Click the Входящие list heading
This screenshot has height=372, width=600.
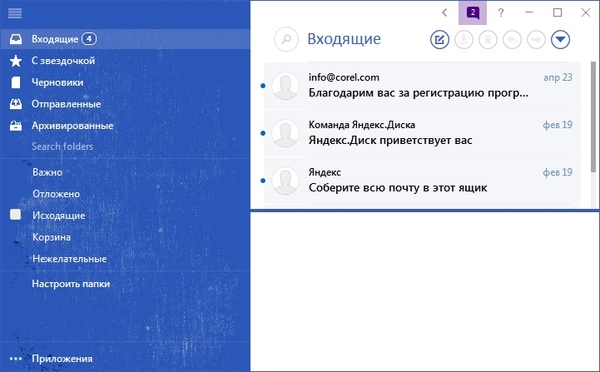pyautogui.click(x=344, y=39)
